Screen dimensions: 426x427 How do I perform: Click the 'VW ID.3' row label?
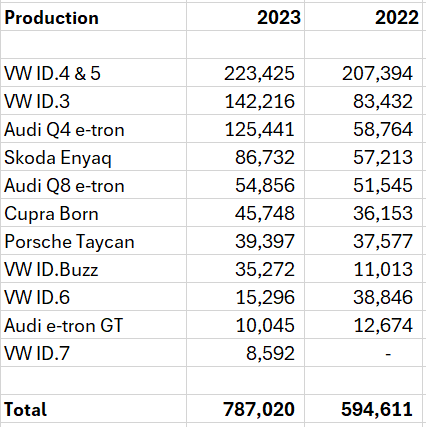[x=93, y=101]
